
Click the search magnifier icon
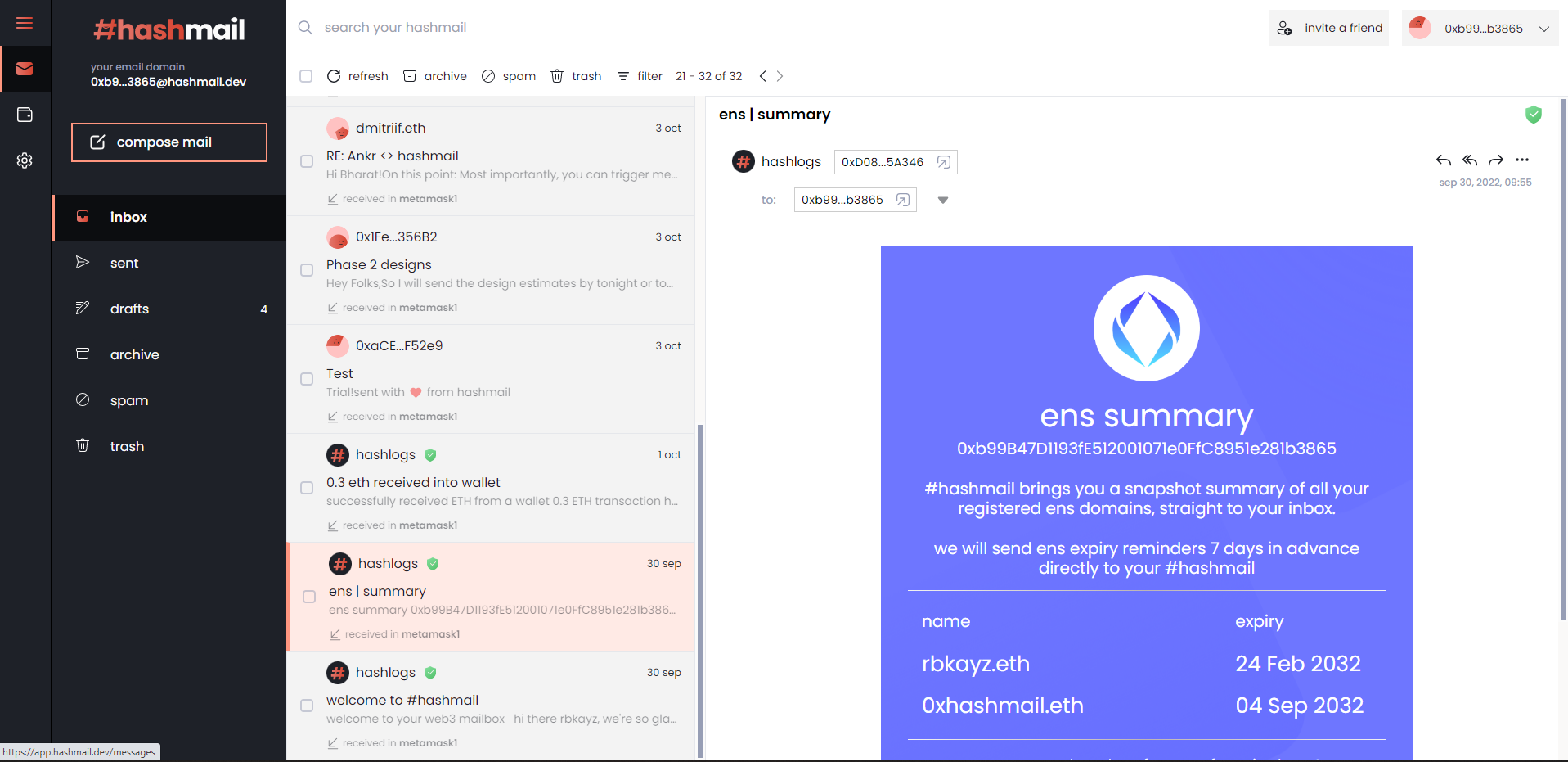click(305, 28)
